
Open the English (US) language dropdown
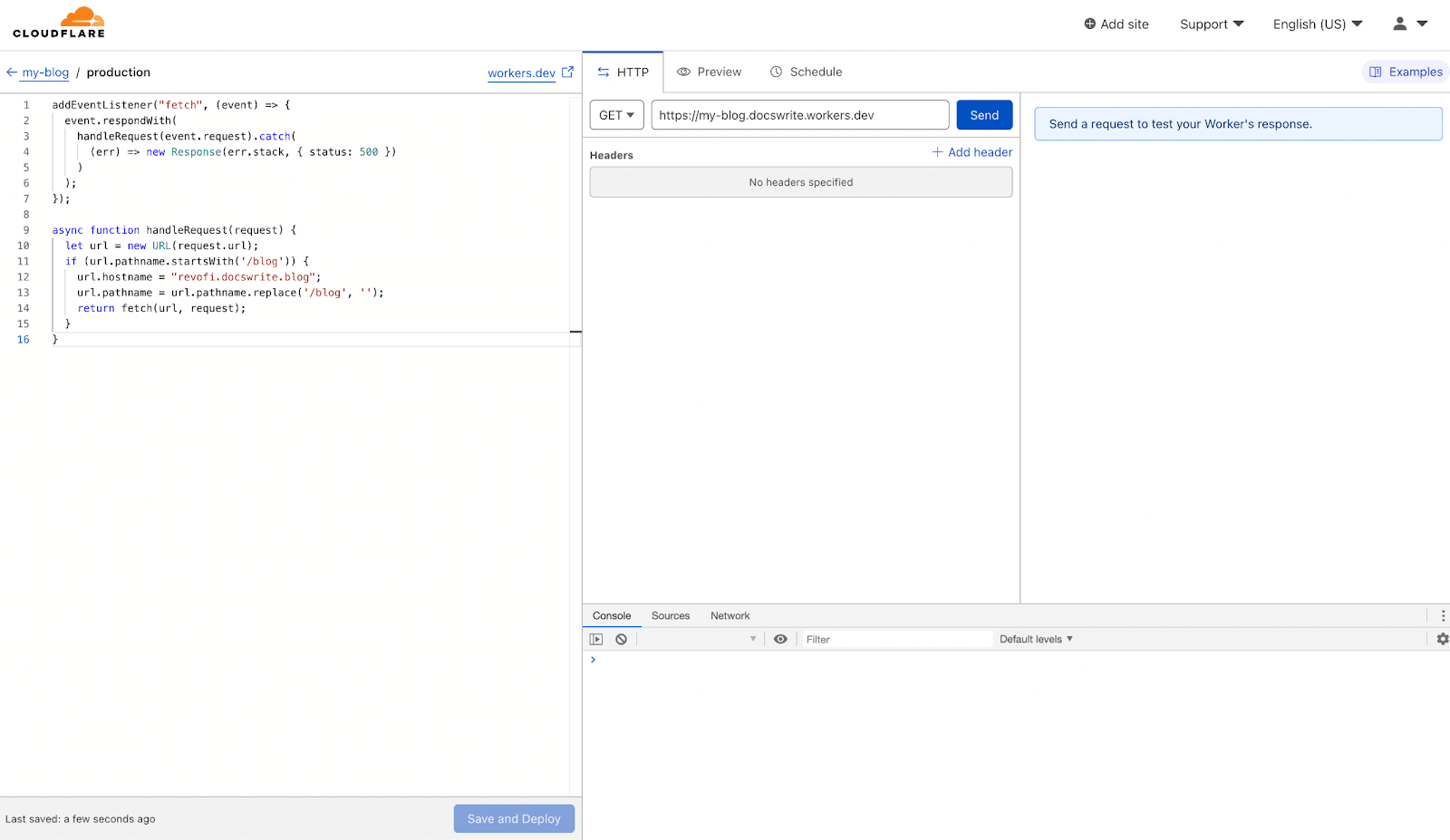[1318, 24]
